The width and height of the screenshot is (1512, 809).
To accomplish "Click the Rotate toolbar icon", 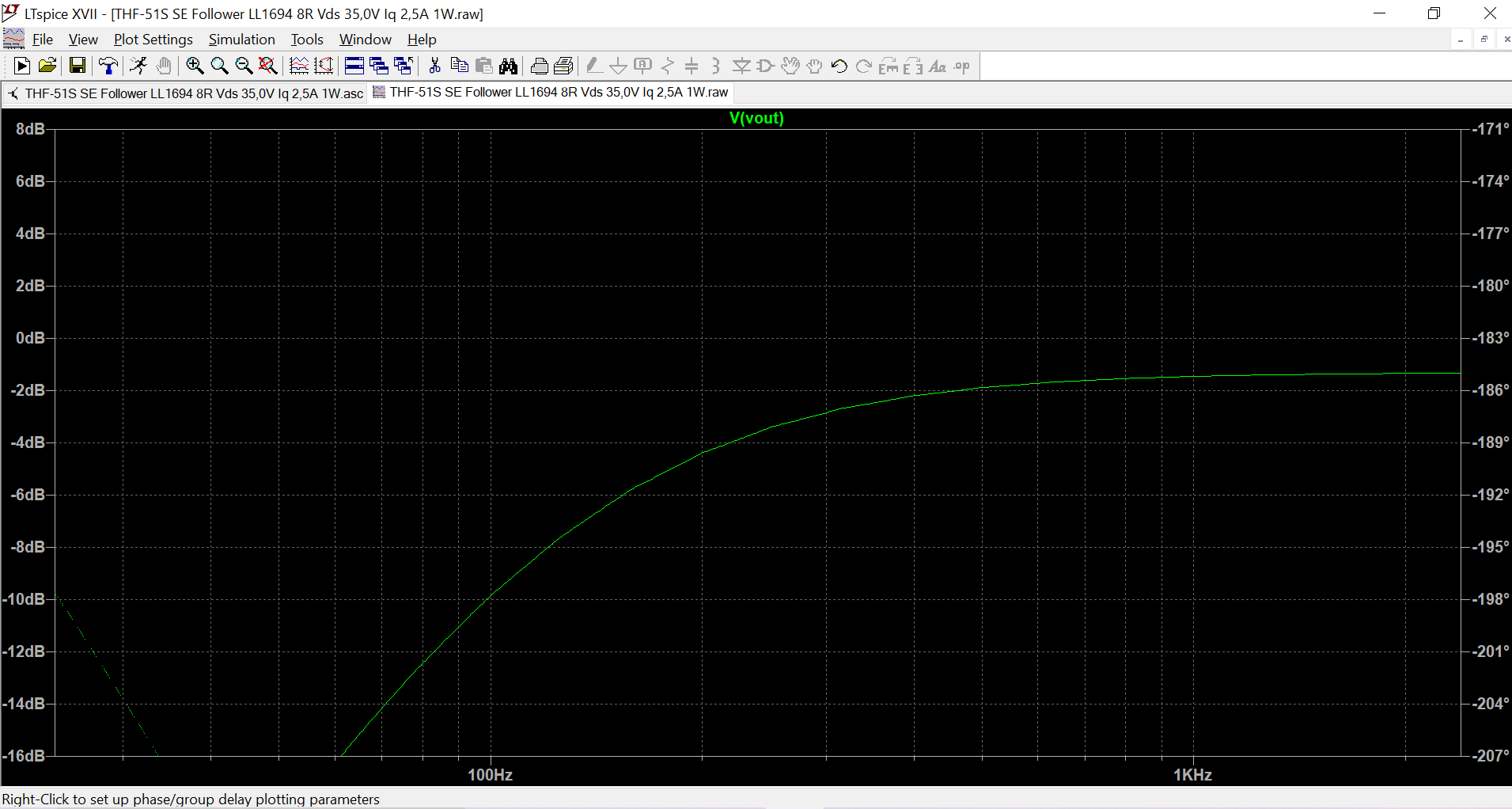I will click(889, 66).
